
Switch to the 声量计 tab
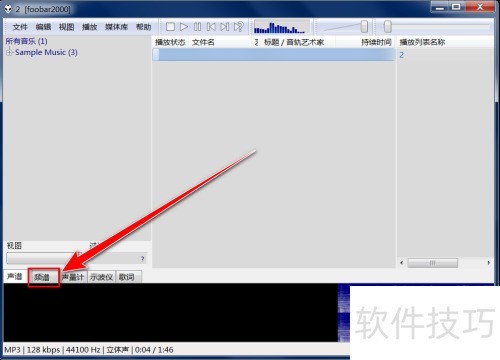click(x=73, y=277)
